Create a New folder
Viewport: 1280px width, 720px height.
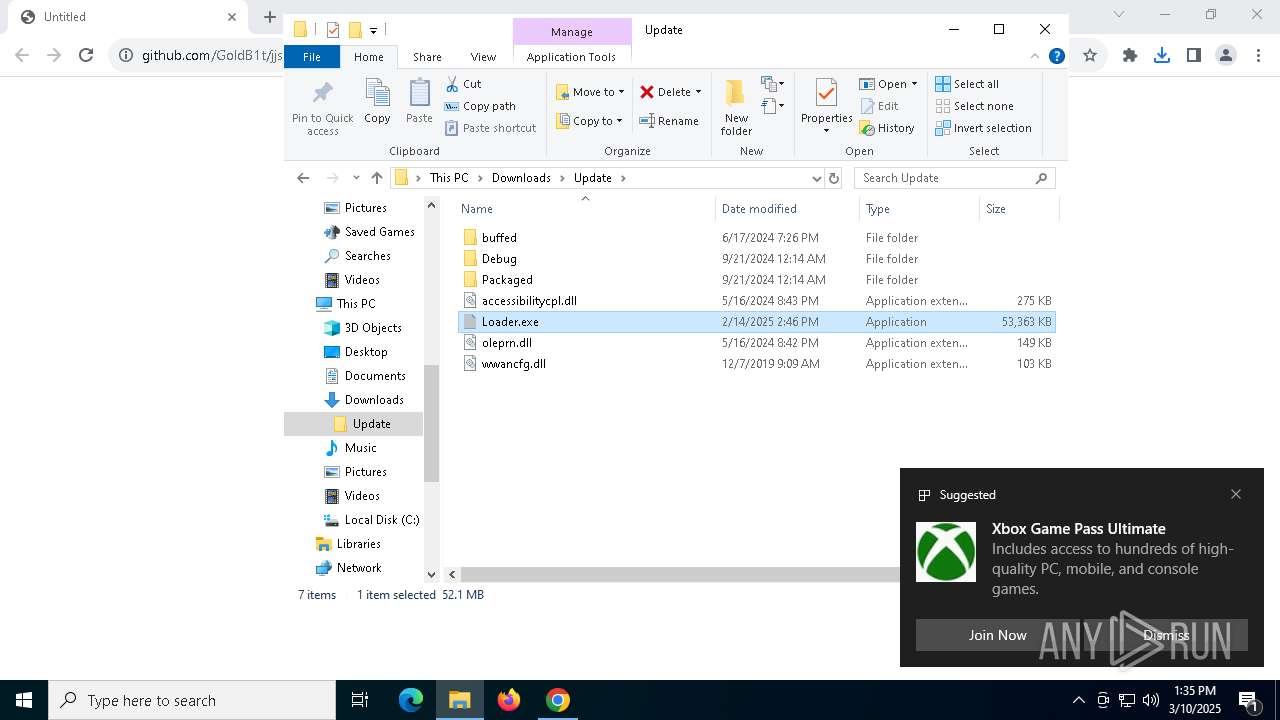(736, 108)
